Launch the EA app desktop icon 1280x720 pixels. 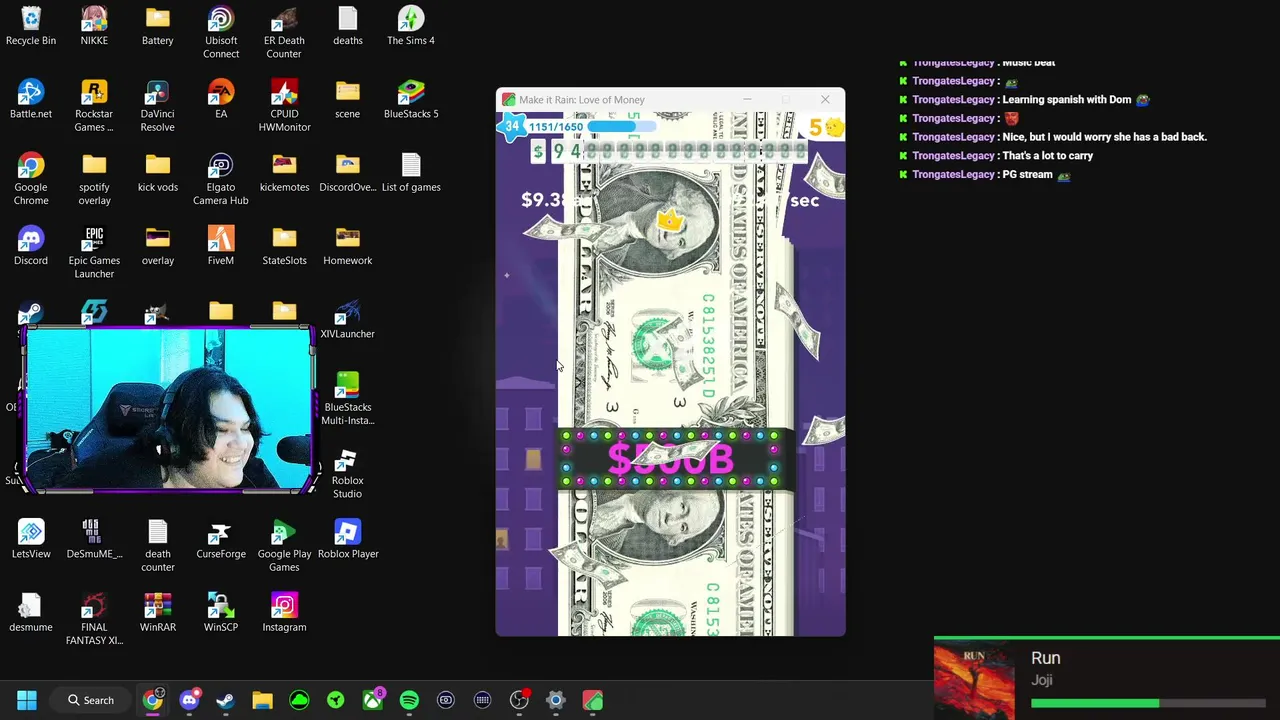pyautogui.click(x=221, y=100)
